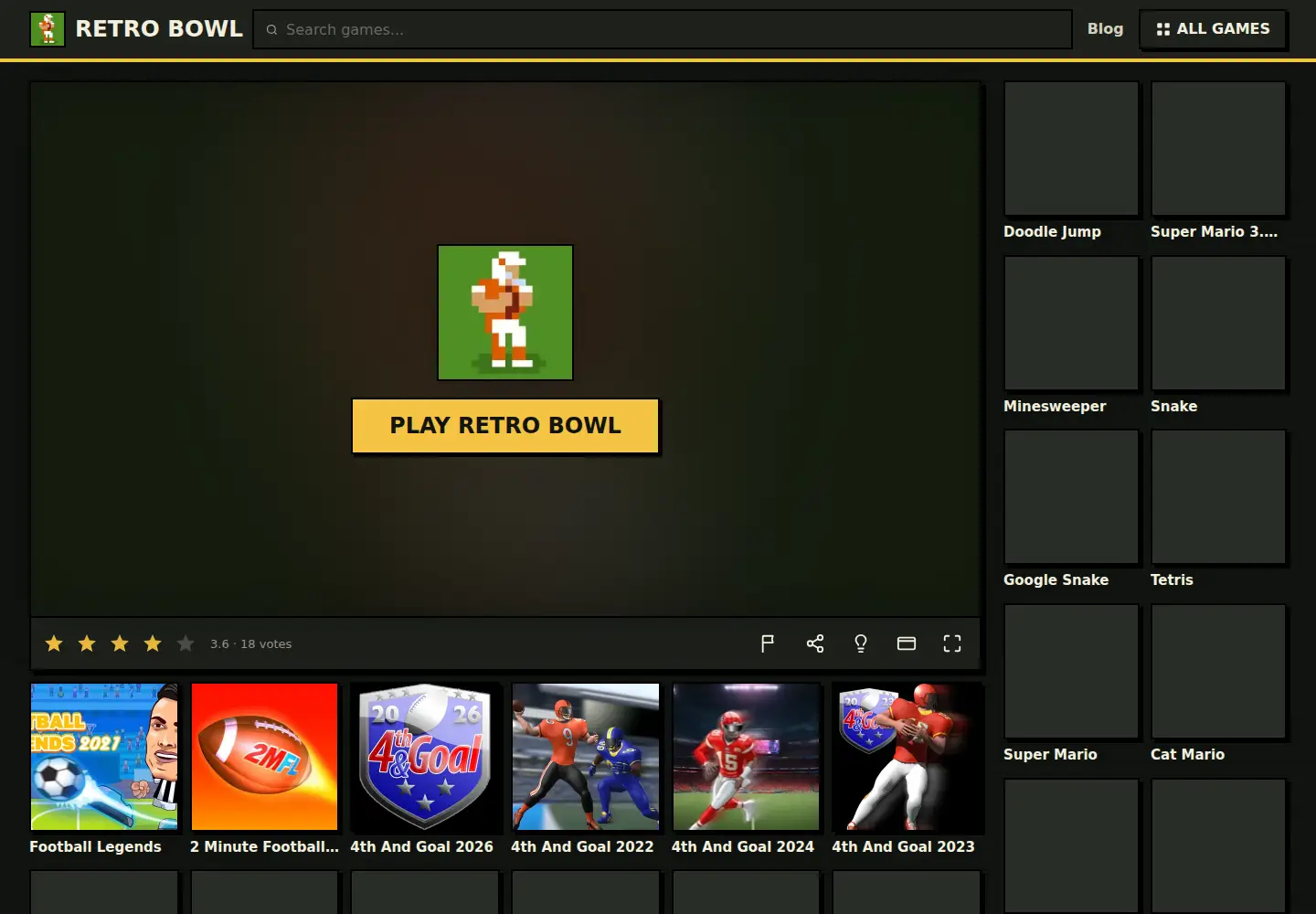The image size is (1316, 914).
Task: Click the 4th And Goal 2026 title text
Action: 421,847
